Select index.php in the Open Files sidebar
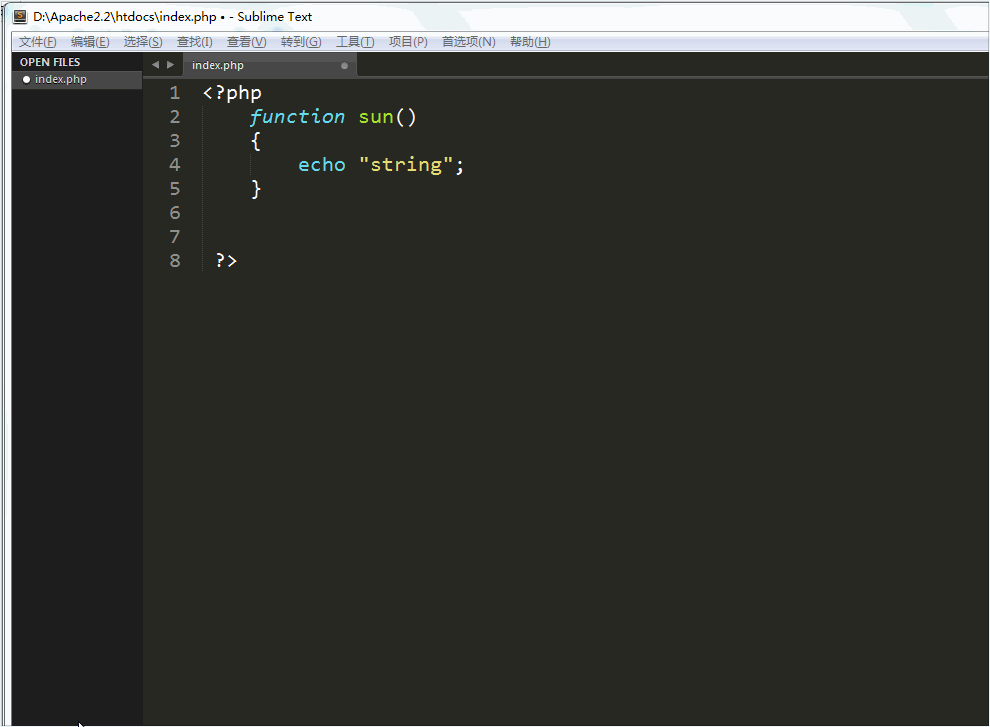 tap(77, 80)
